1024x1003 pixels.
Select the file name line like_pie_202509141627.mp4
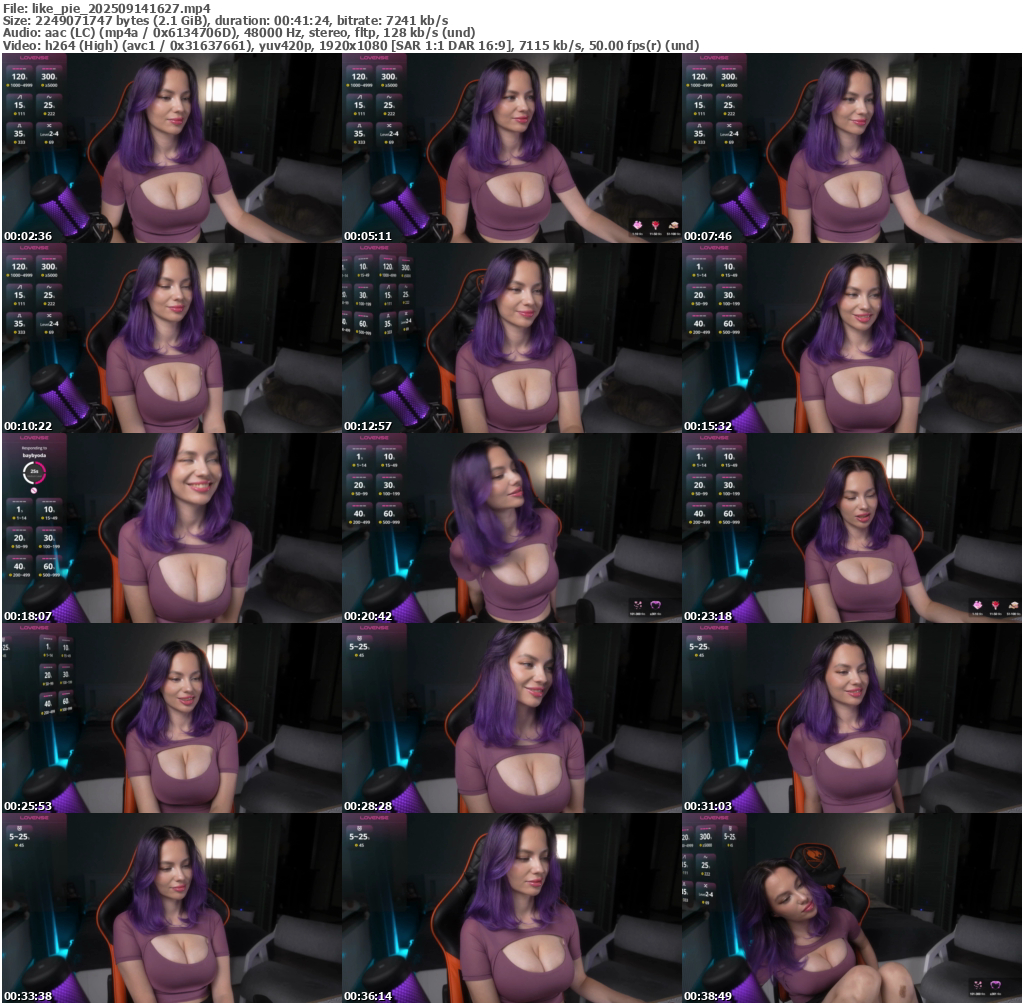(x=107, y=8)
